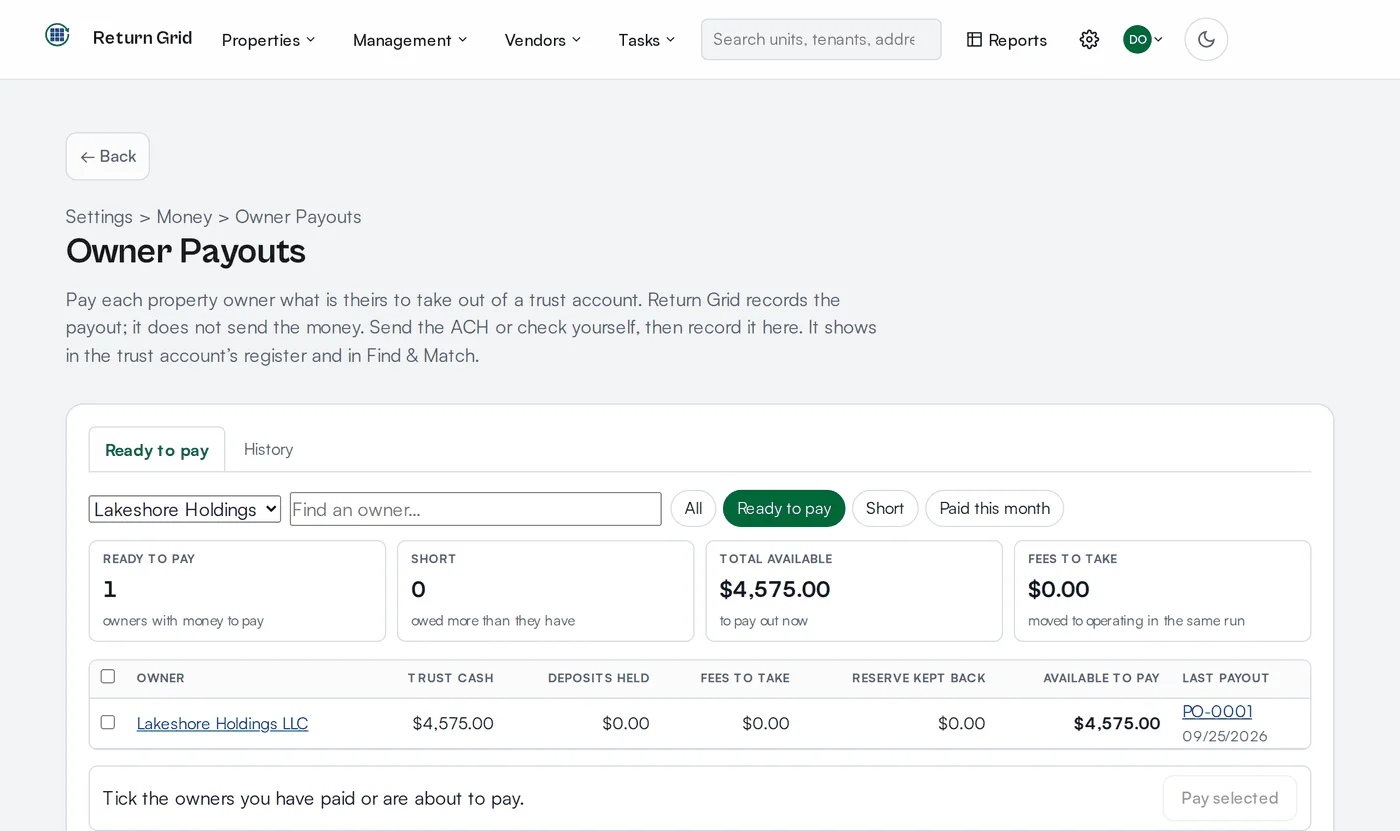
Task: Expand the Management menu
Action: coord(410,40)
